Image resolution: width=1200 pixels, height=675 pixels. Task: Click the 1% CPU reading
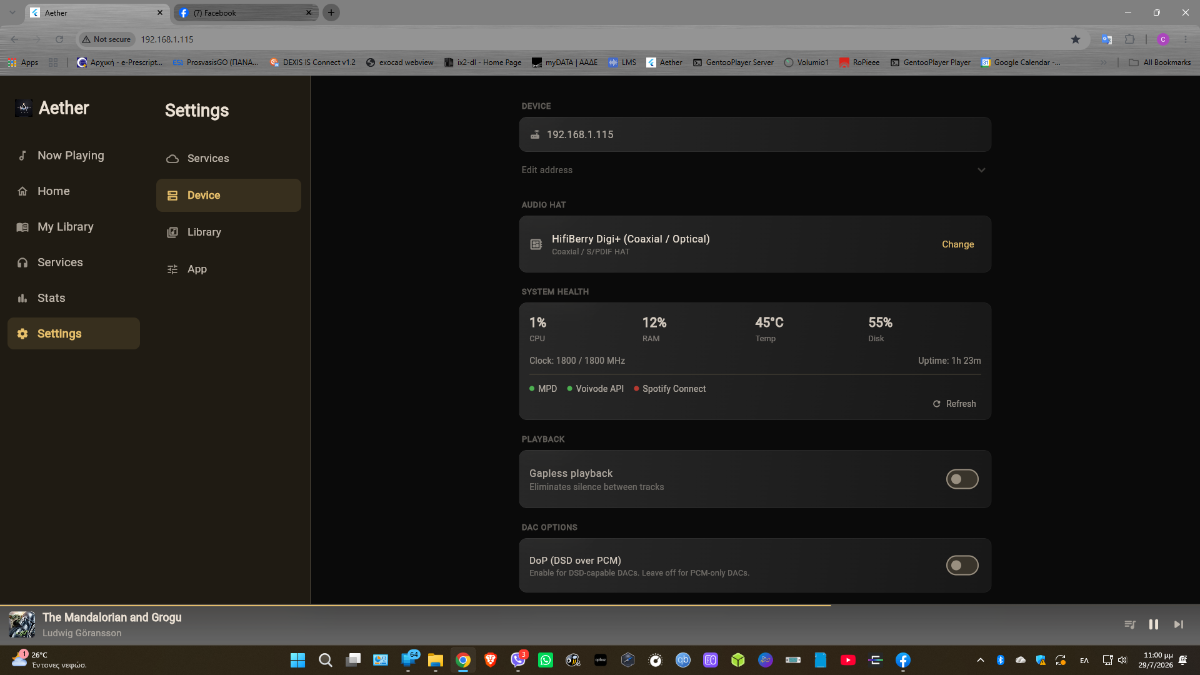538,328
